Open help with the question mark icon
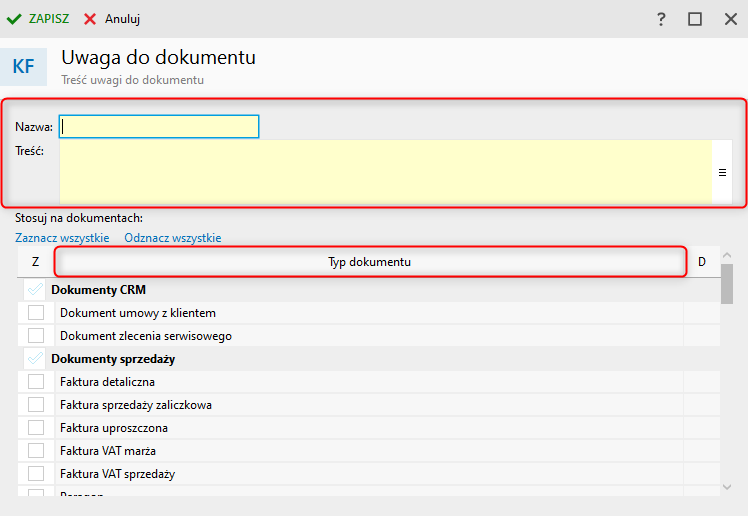The height and width of the screenshot is (516, 748). click(x=661, y=19)
